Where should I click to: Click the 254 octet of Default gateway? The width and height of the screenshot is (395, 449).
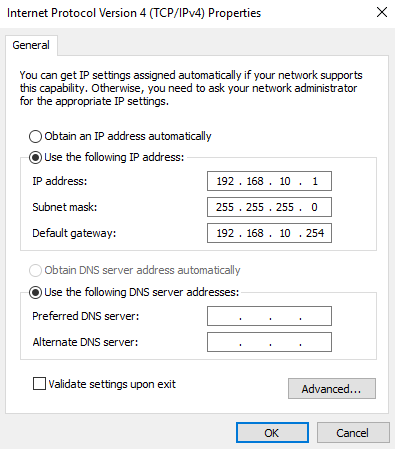point(315,233)
